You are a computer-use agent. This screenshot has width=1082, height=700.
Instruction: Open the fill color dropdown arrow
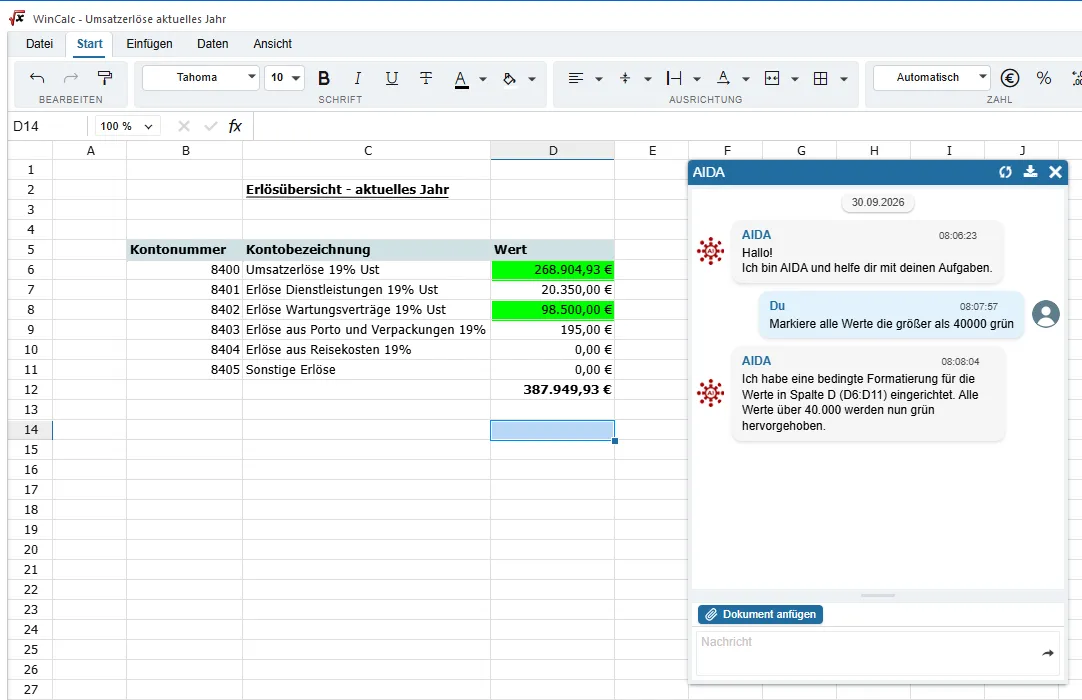pos(532,79)
